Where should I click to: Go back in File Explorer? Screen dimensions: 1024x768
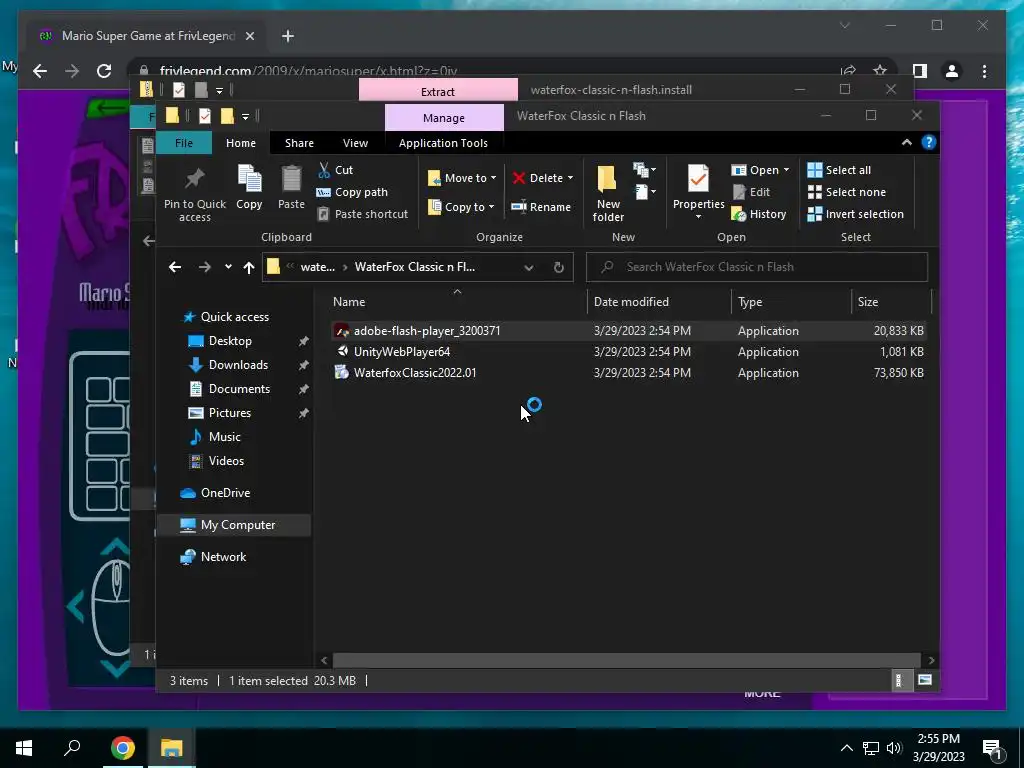point(174,267)
